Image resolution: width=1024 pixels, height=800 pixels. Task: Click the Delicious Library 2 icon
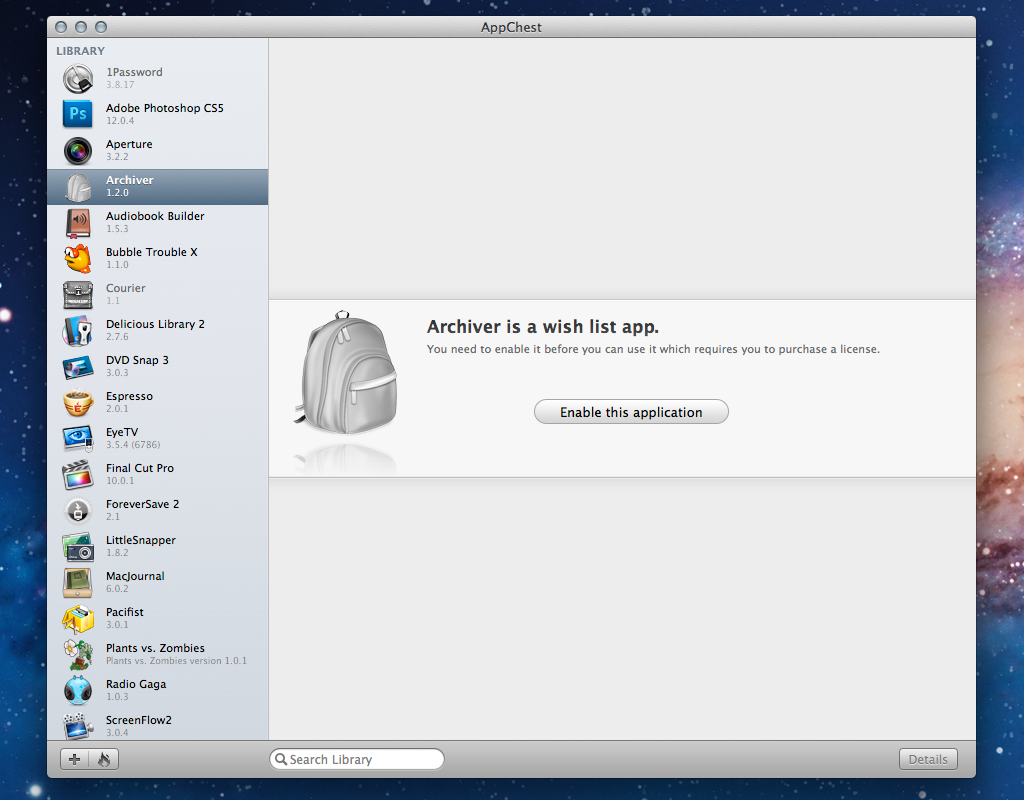coord(78,330)
